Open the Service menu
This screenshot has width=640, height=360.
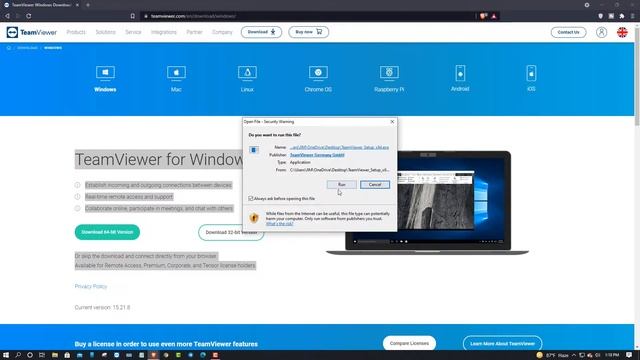(x=133, y=32)
